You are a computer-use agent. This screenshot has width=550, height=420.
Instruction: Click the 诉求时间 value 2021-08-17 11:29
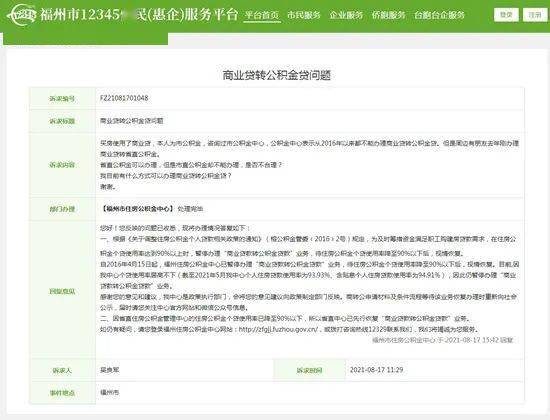click(376, 370)
